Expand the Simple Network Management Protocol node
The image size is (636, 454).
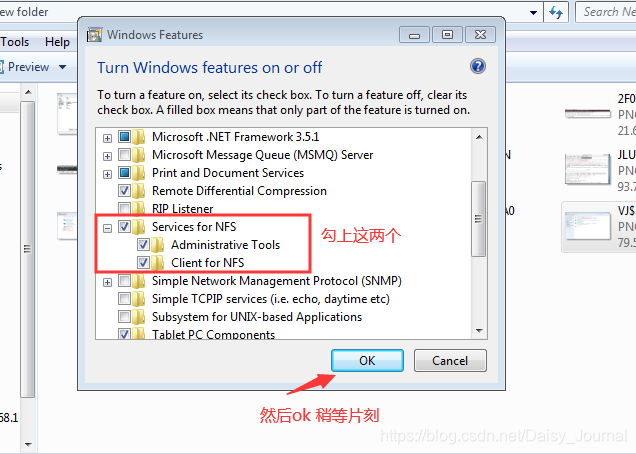pos(107,282)
